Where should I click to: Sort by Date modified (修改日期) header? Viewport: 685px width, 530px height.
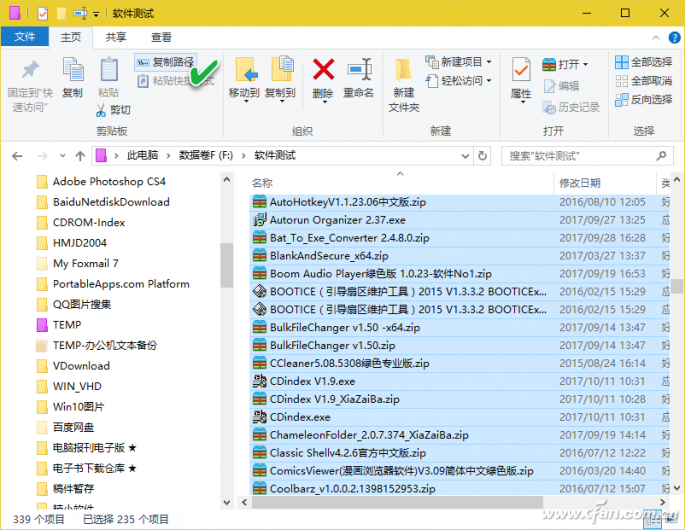[580, 183]
